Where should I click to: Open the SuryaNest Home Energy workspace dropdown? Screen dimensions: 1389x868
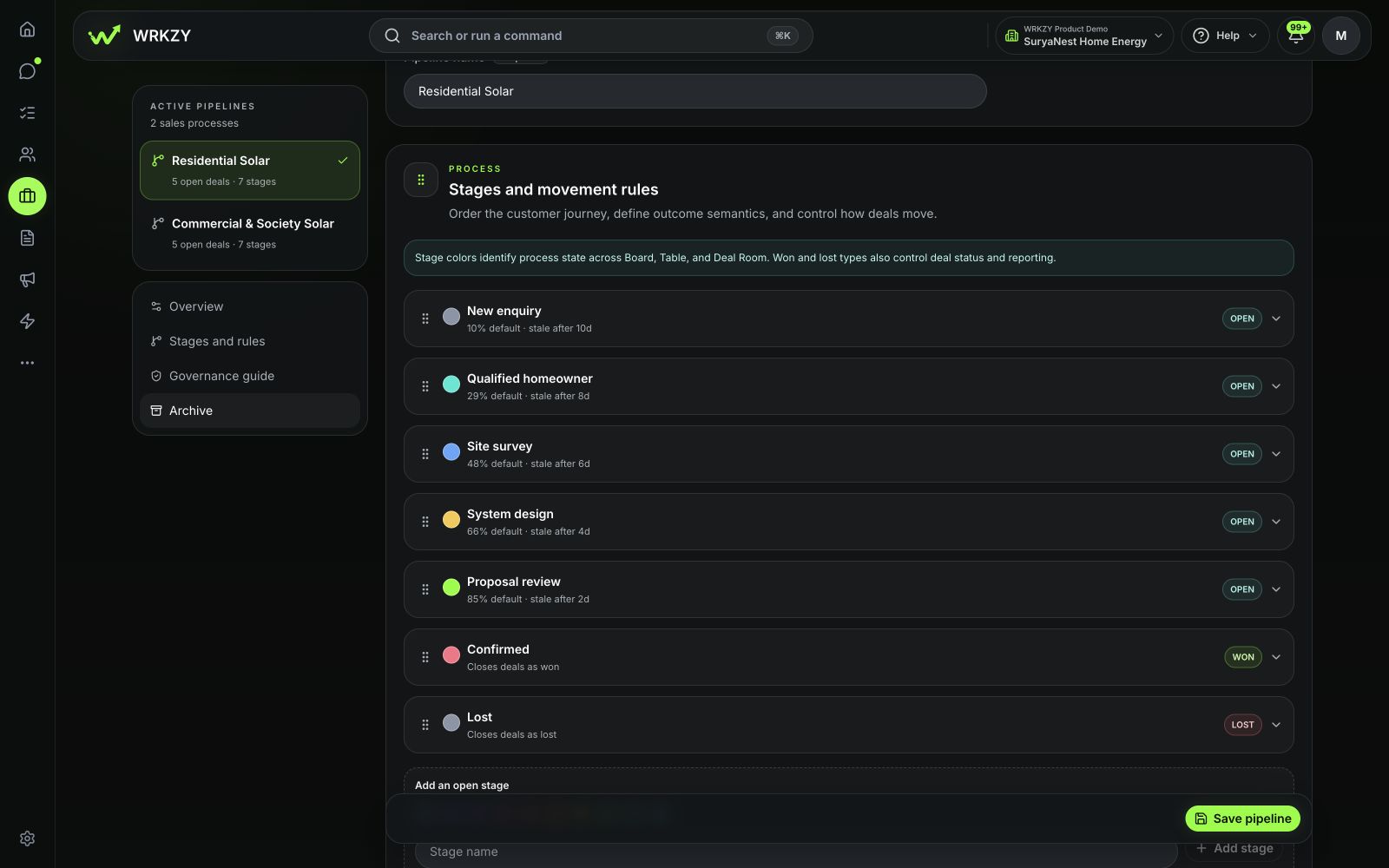(1083, 36)
